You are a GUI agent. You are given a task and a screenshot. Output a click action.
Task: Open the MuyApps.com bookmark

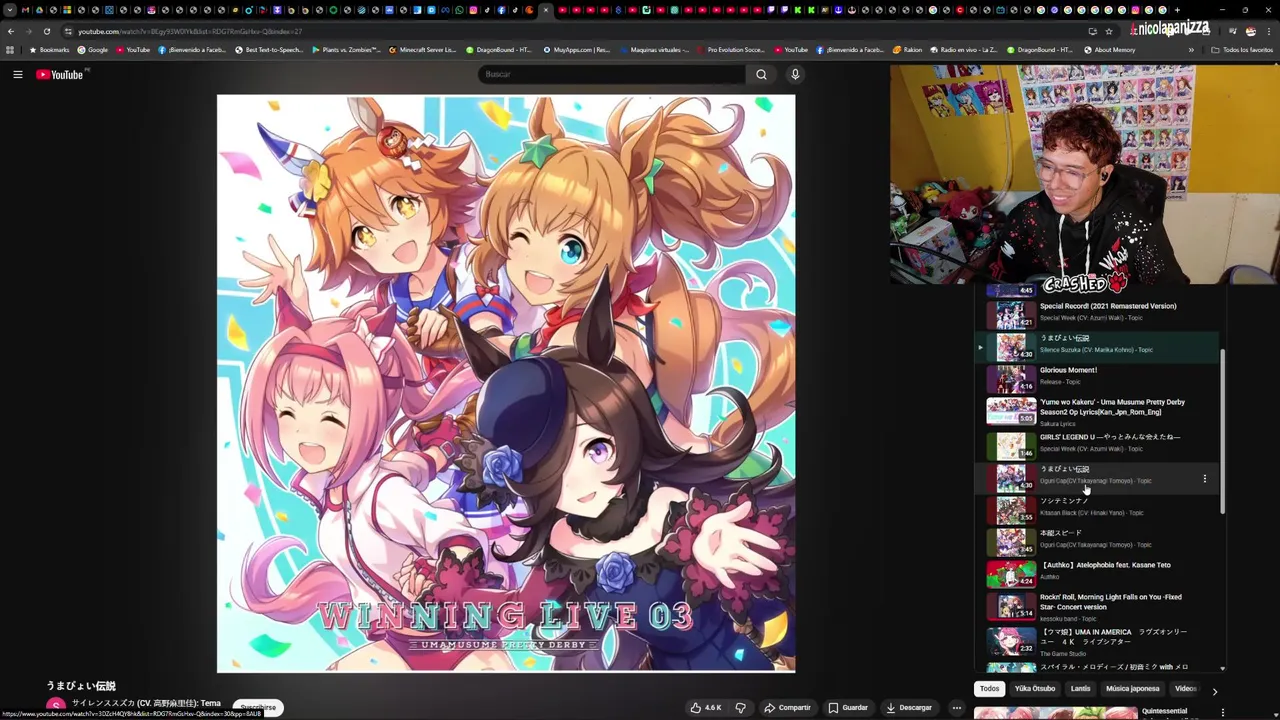tap(576, 49)
